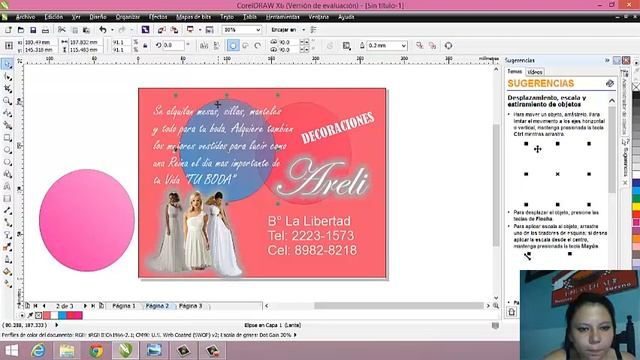This screenshot has width=640, height=360.
Task: Convert the ellipse to curves
Action: [448, 46]
